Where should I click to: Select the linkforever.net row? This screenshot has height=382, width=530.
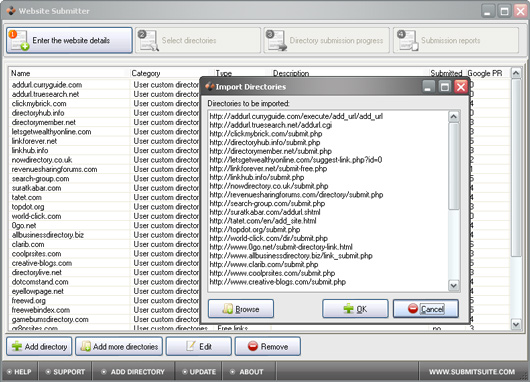point(34,141)
